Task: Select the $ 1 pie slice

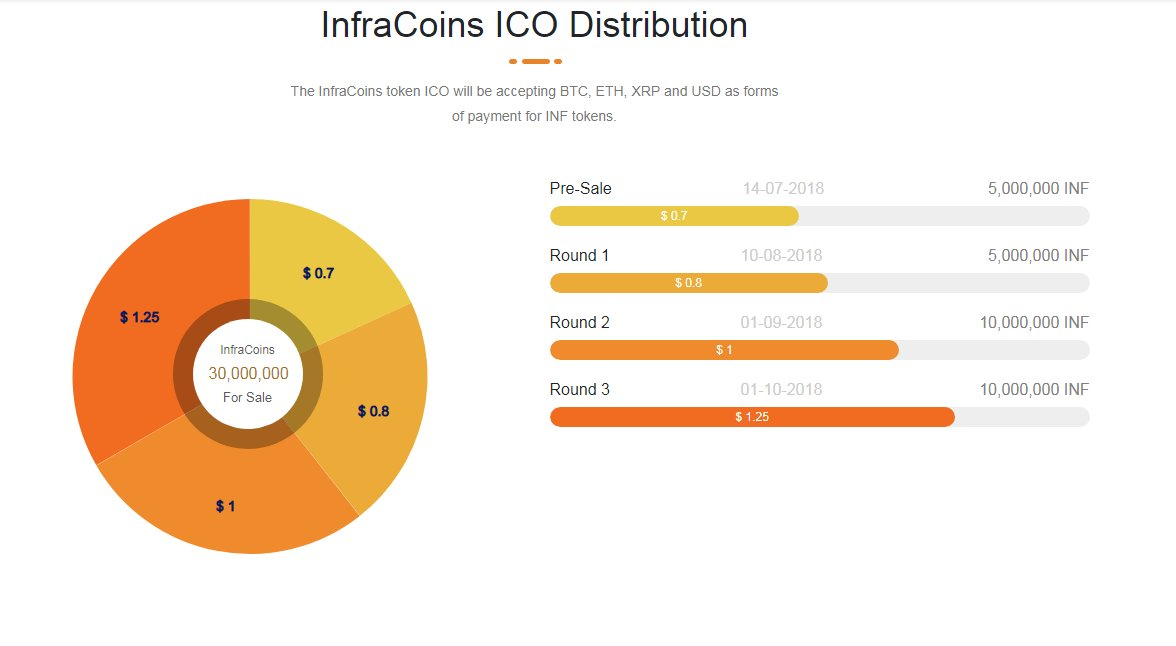Action: [x=226, y=506]
